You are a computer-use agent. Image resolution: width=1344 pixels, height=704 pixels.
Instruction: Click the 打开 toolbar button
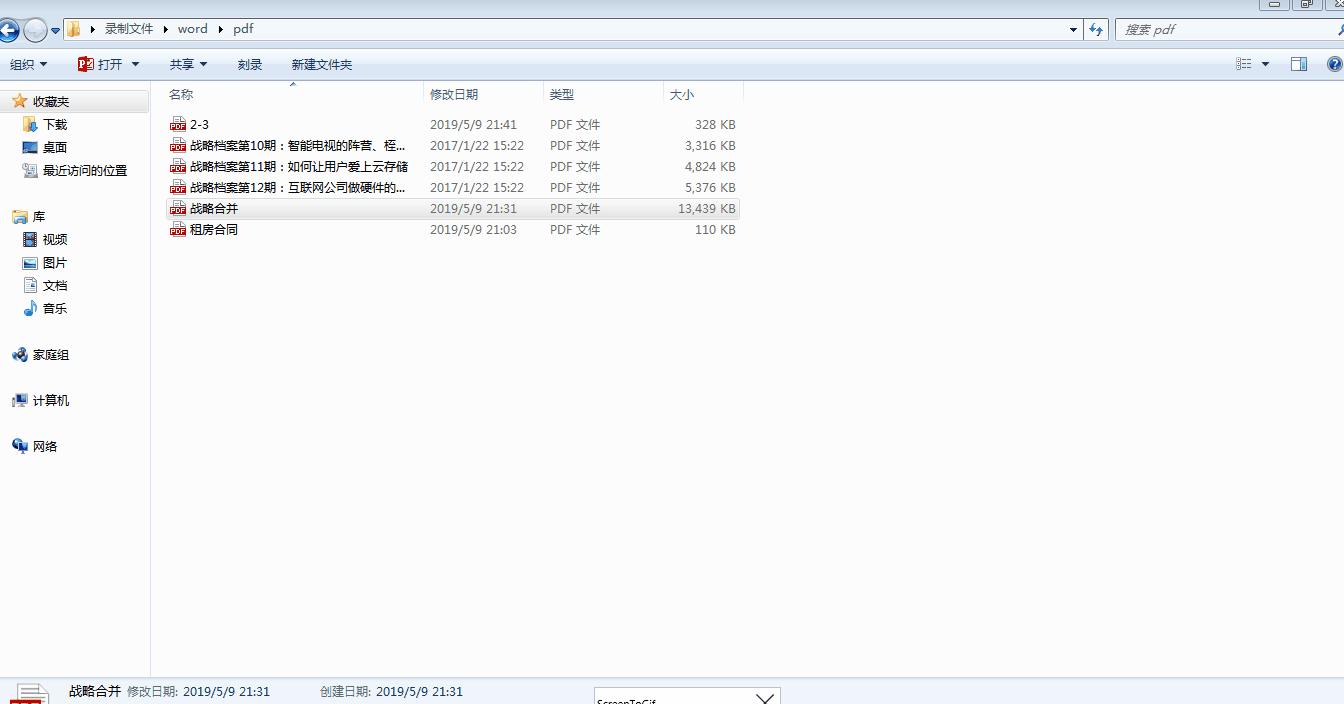click(x=100, y=64)
